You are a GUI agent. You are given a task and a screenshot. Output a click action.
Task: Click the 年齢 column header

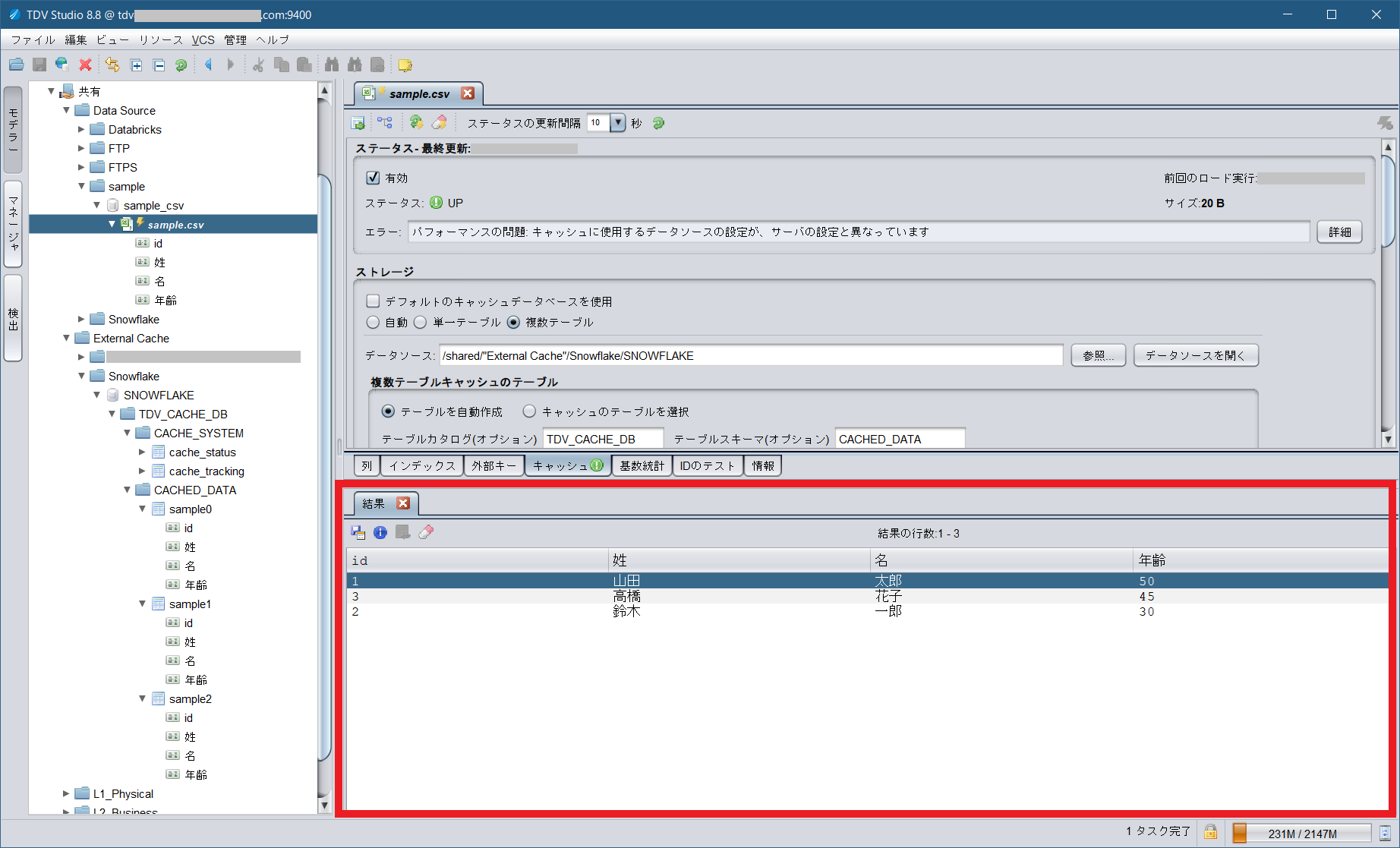coord(1260,560)
